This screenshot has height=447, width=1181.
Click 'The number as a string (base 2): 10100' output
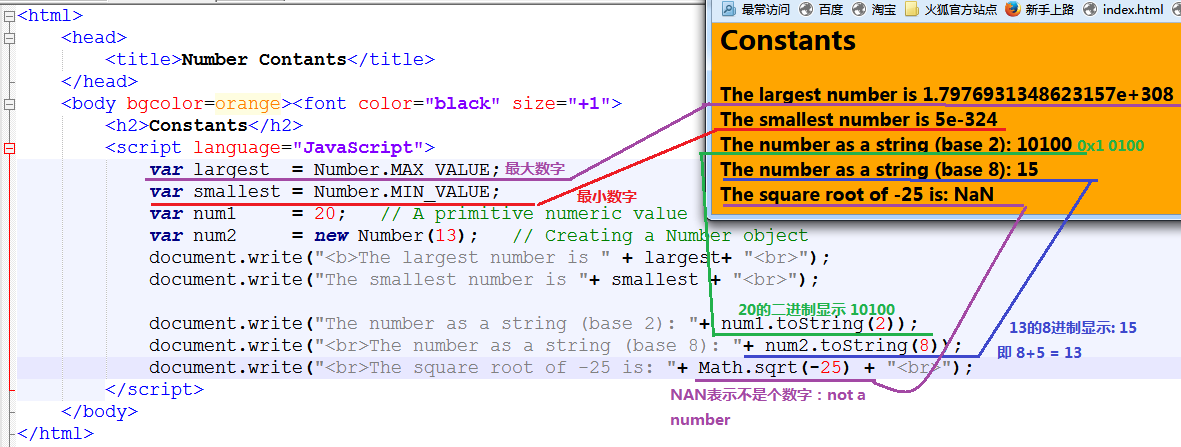pyautogui.click(x=896, y=144)
